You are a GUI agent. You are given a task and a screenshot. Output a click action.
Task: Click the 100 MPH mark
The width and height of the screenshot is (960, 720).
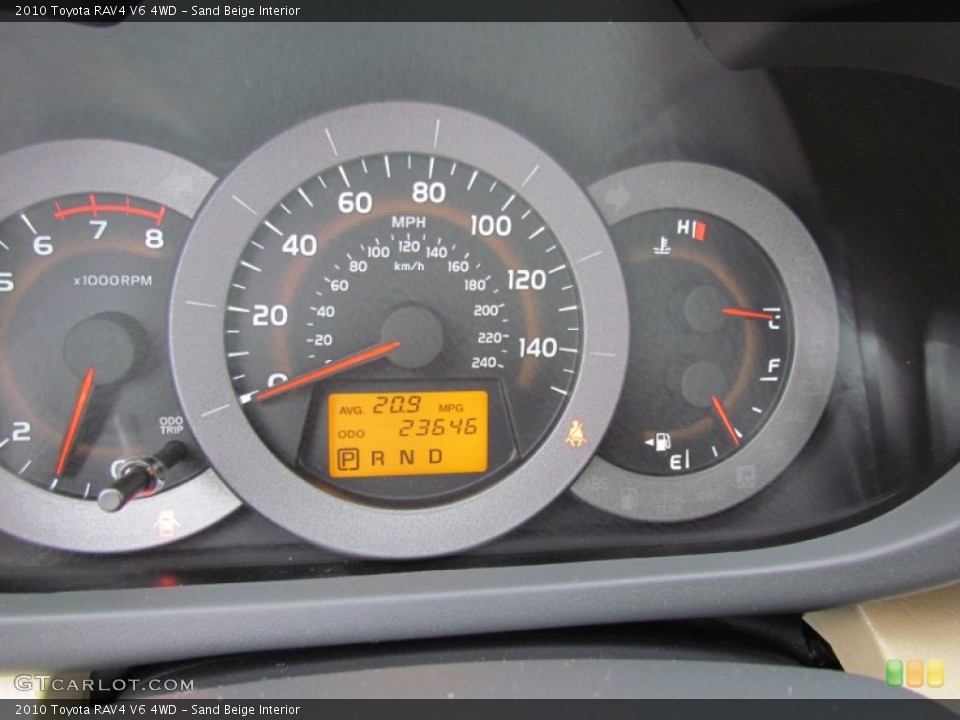(490, 226)
